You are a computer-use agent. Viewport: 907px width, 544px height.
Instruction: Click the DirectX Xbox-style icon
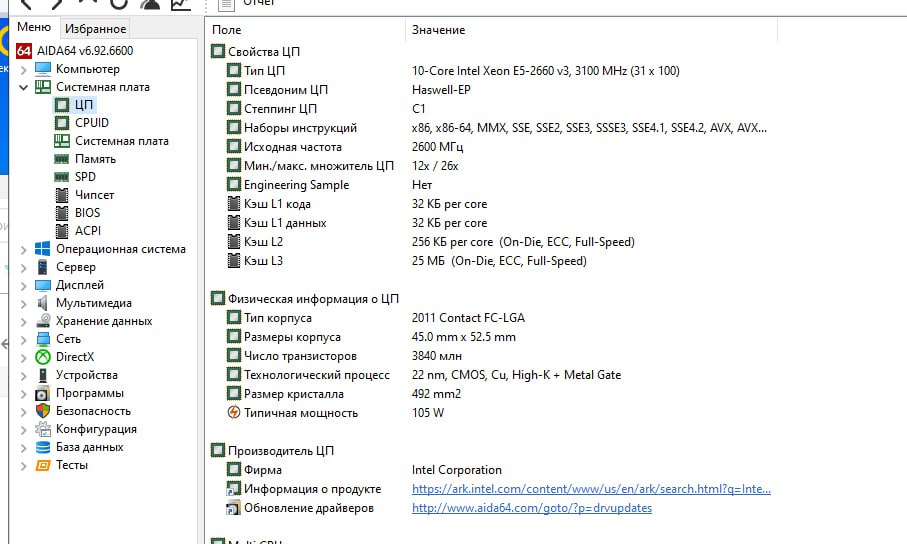point(43,357)
